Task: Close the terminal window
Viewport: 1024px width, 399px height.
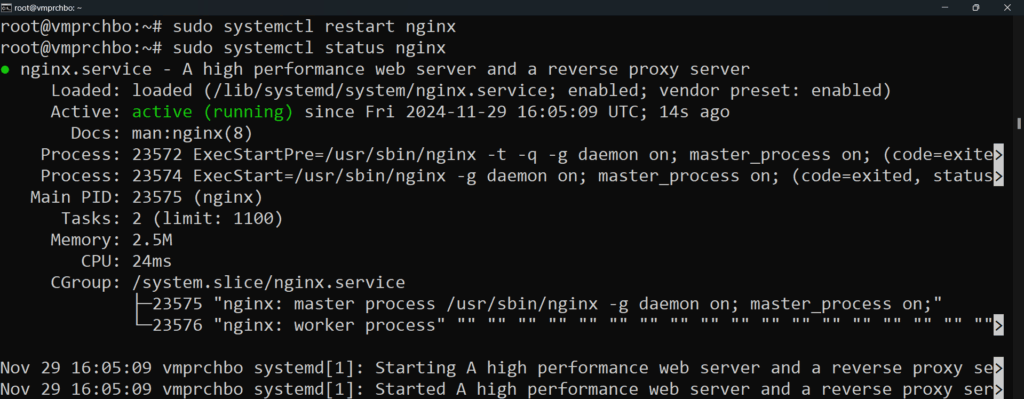Action: pos(1006,7)
